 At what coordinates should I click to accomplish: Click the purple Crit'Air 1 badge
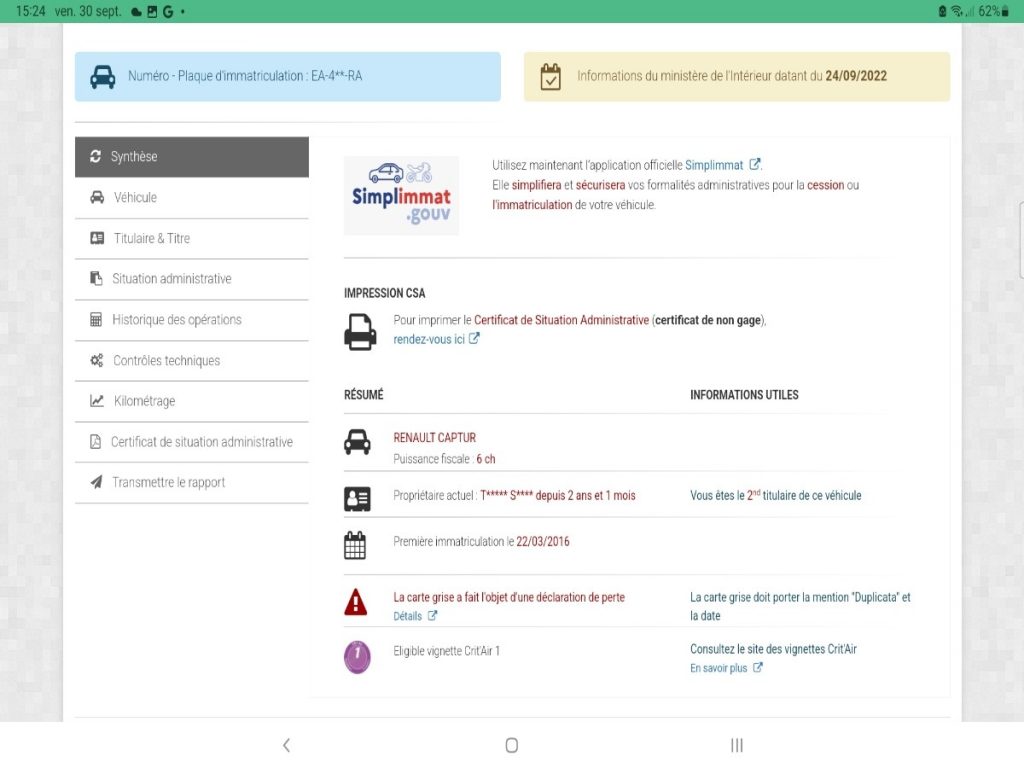pyautogui.click(x=357, y=657)
